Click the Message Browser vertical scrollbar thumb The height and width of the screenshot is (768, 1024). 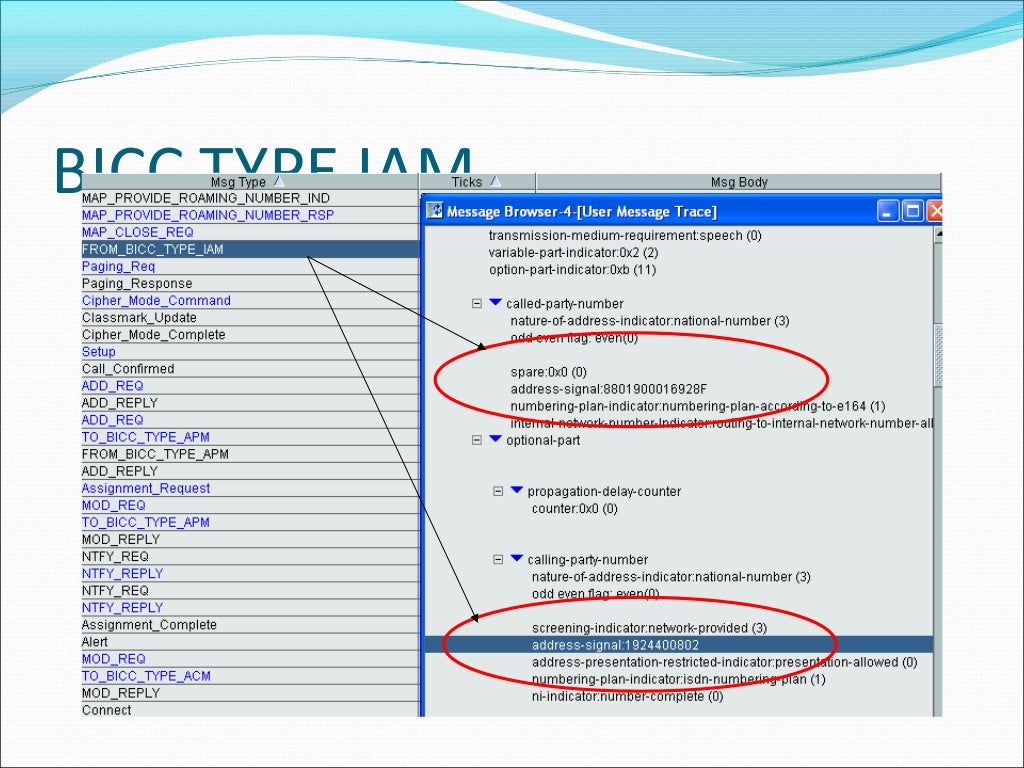(938, 355)
